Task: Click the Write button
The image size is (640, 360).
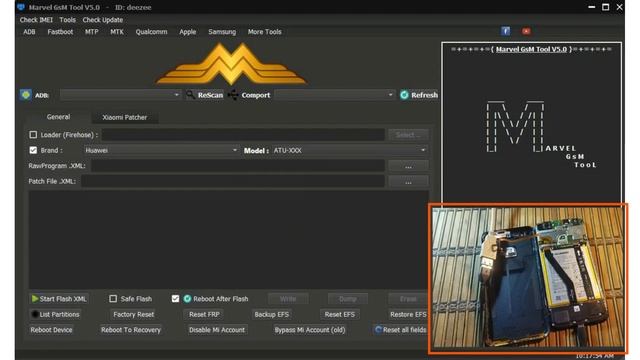Action: tap(288, 299)
